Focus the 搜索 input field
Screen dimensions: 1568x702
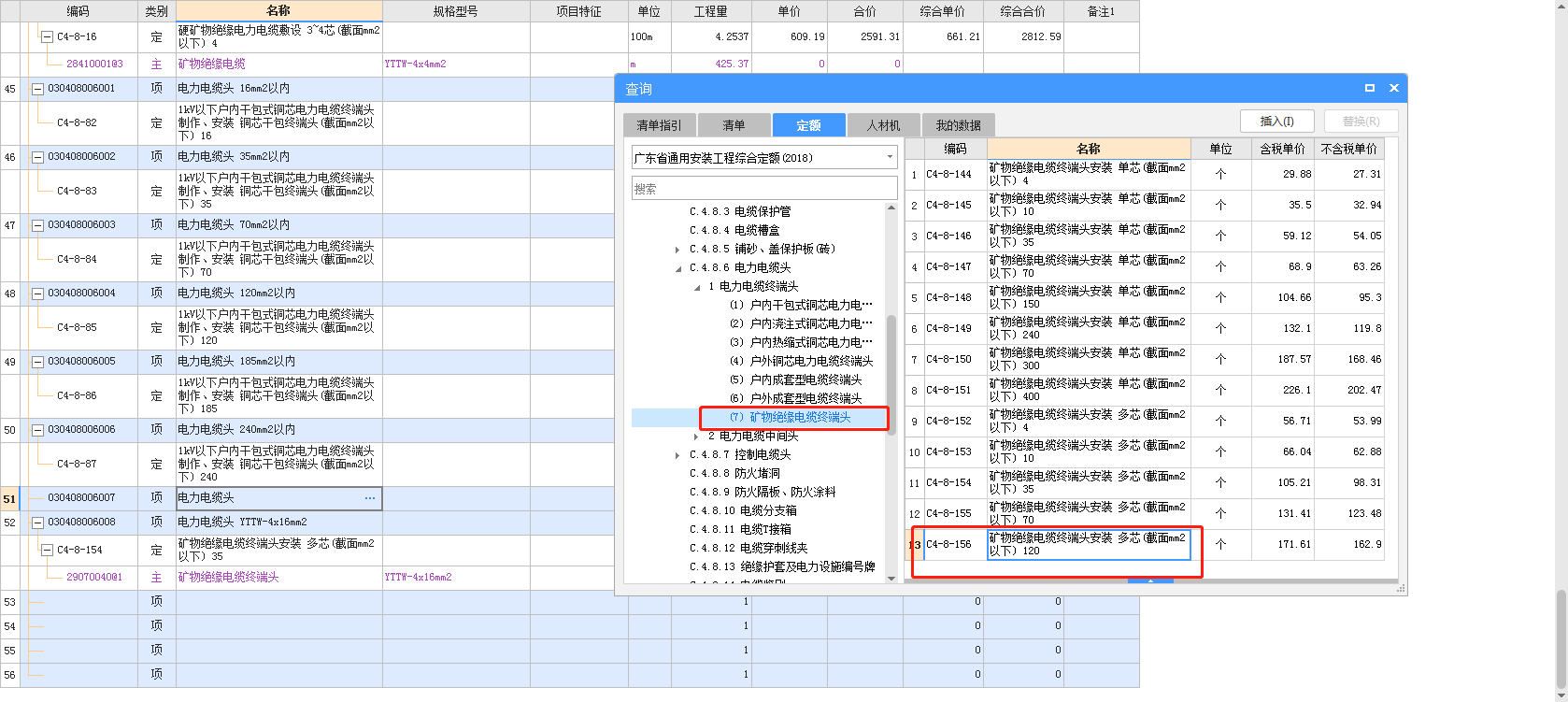(x=764, y=188)
